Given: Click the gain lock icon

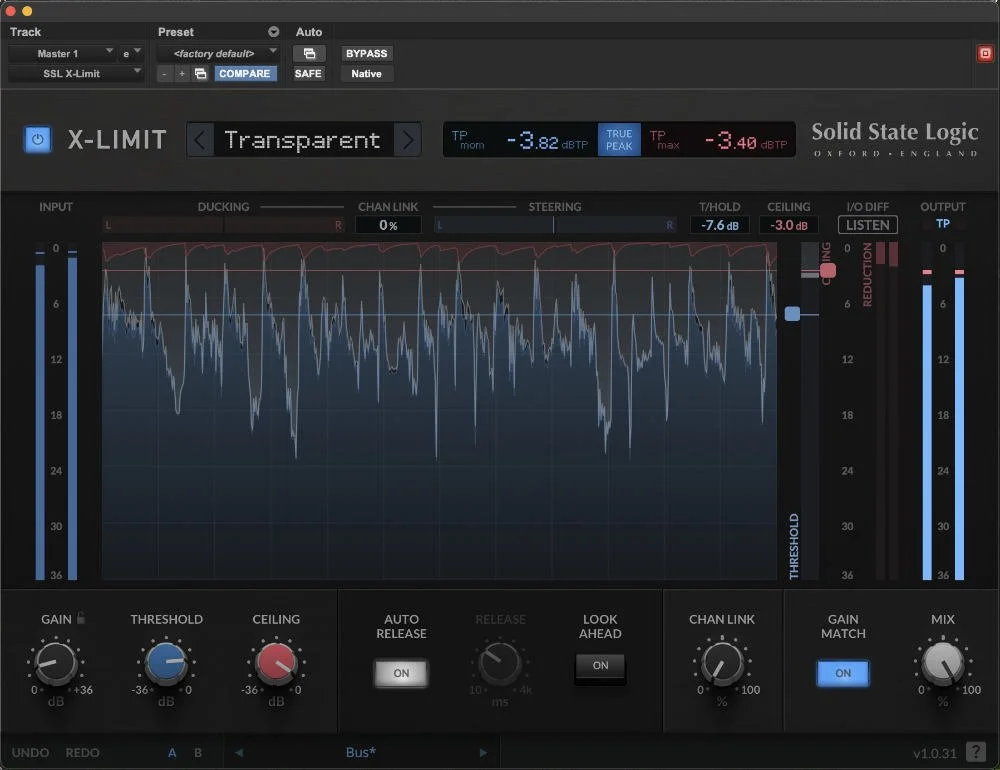Looking at the screenshot, I should (x=80, y=618).
